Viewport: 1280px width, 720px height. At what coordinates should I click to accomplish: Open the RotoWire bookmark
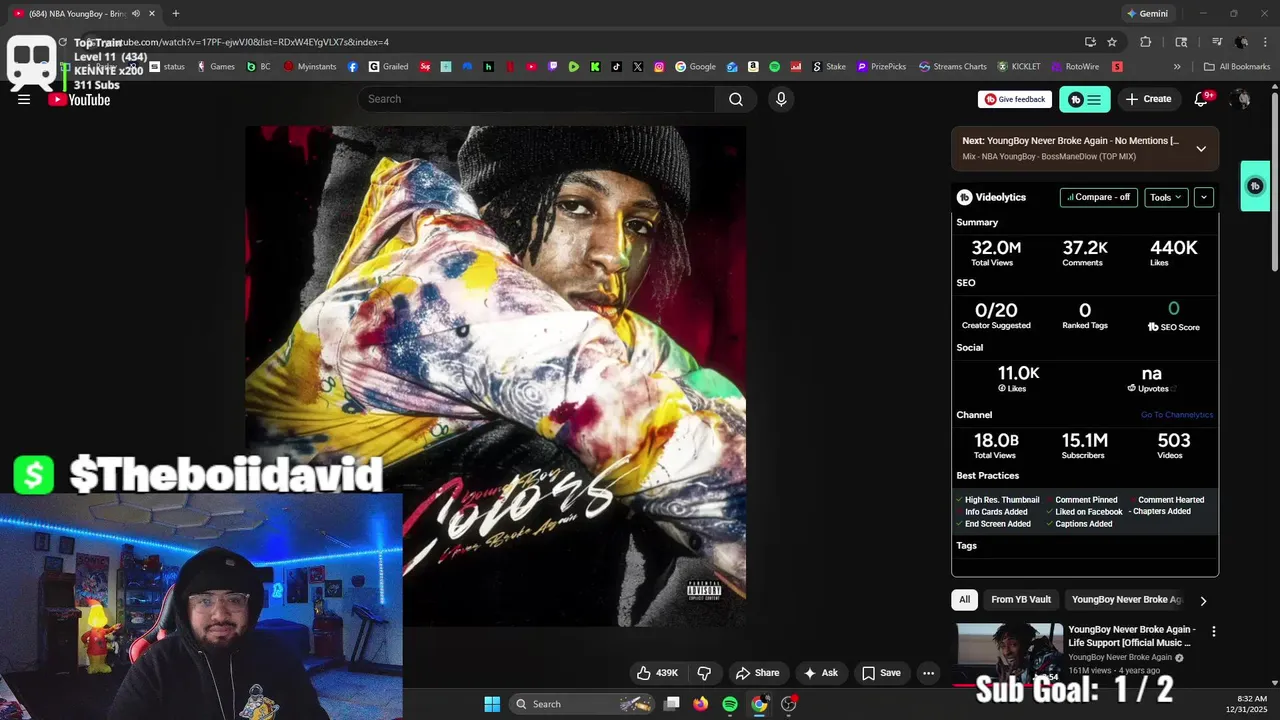point(1075,67)
